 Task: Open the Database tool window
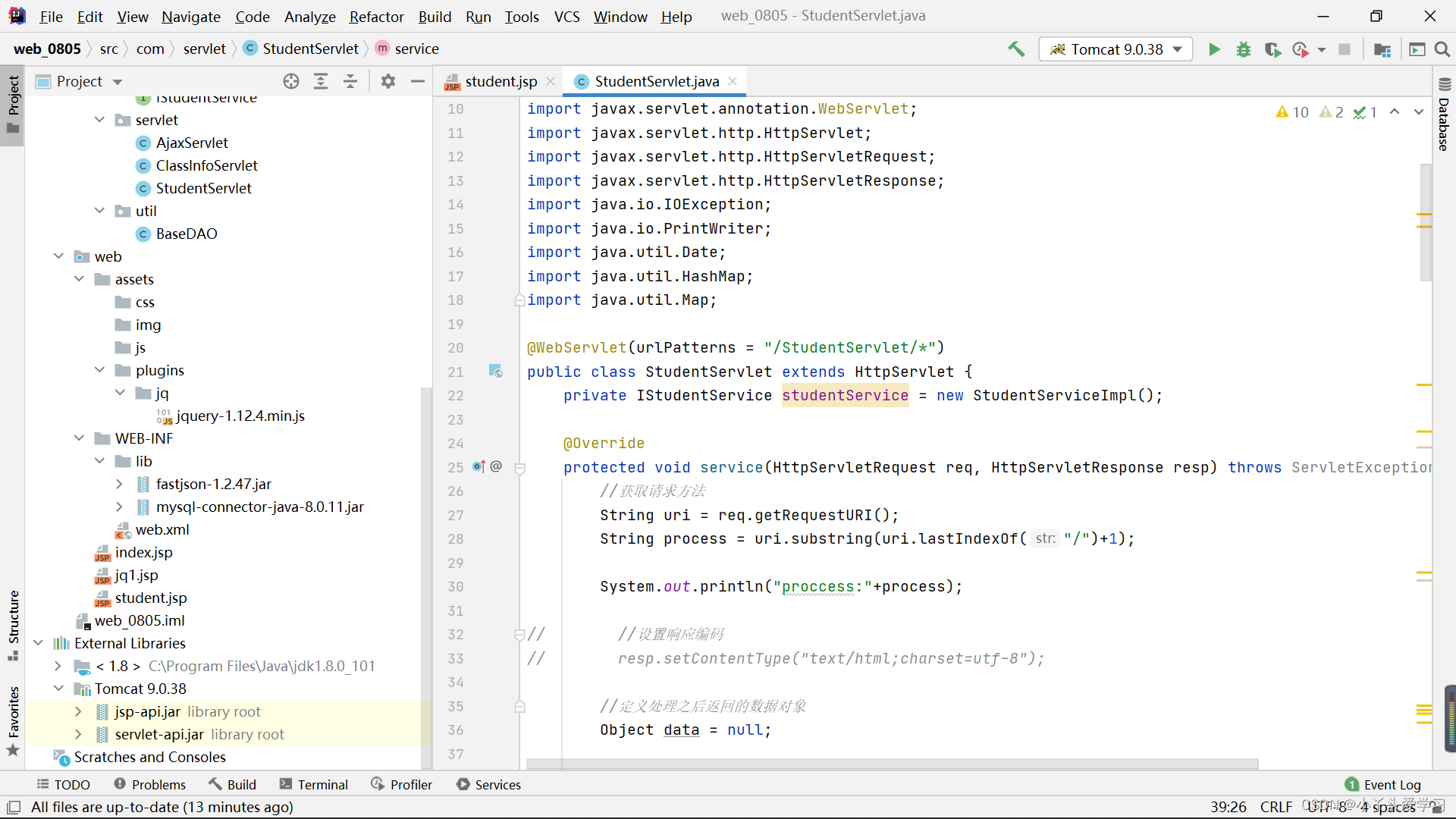1444,114
